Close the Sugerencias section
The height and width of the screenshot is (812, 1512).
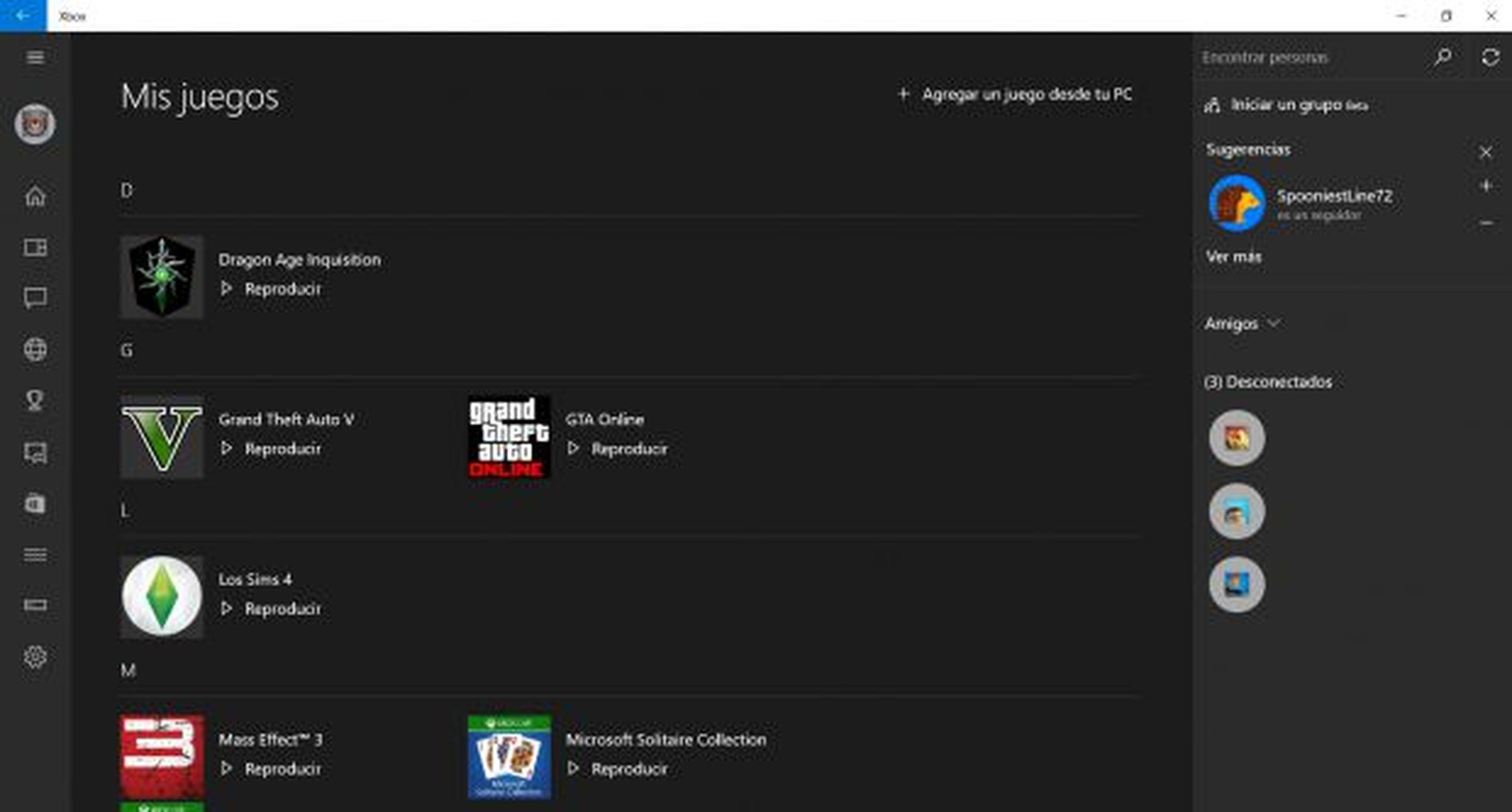tap(1486, 152)
